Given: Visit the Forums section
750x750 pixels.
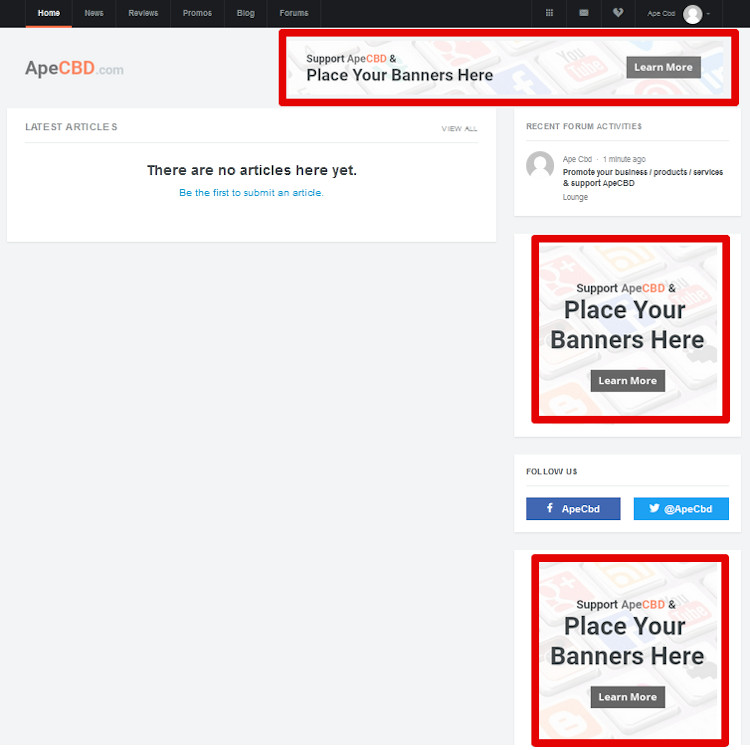Looking at the screenshot, I should 294,13.
